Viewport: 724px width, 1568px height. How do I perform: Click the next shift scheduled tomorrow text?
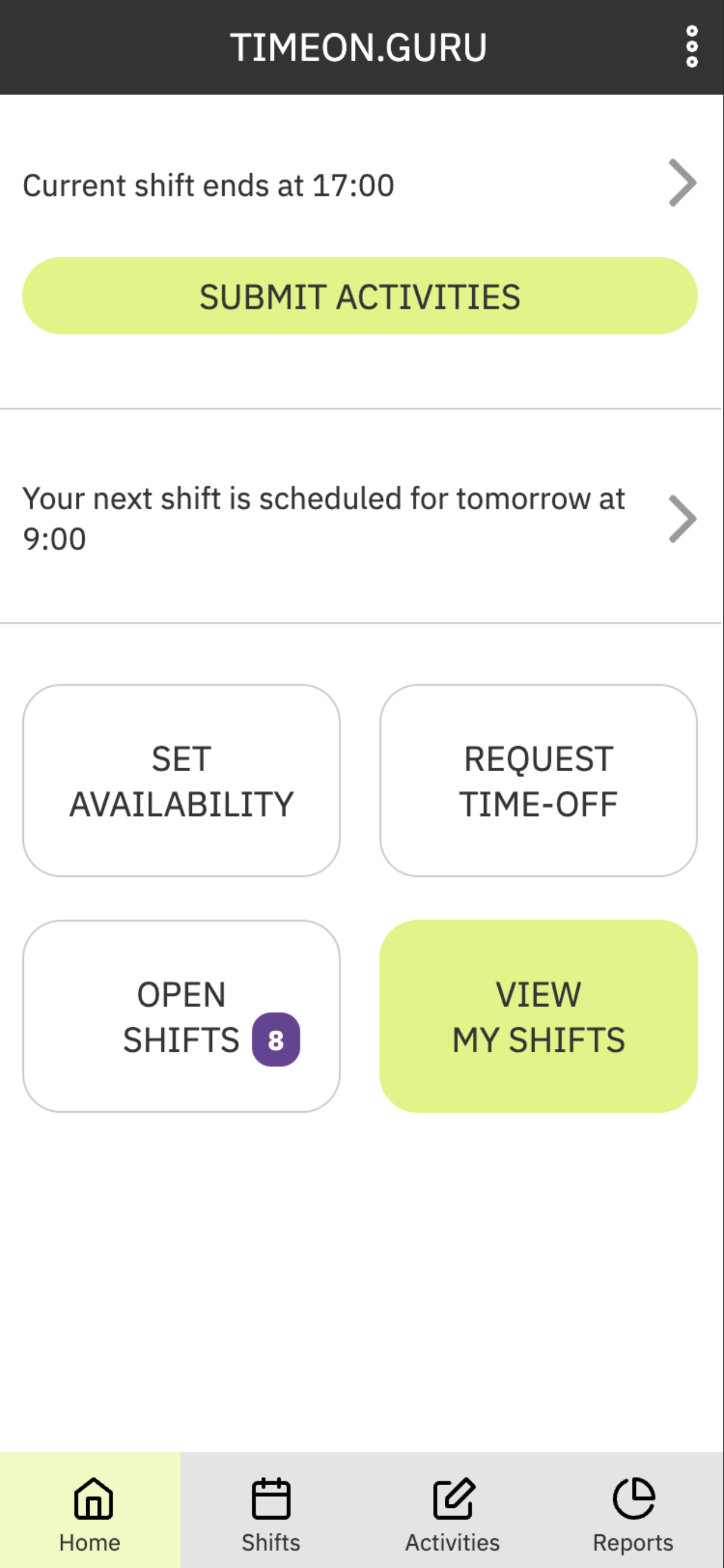click(324, 519)
